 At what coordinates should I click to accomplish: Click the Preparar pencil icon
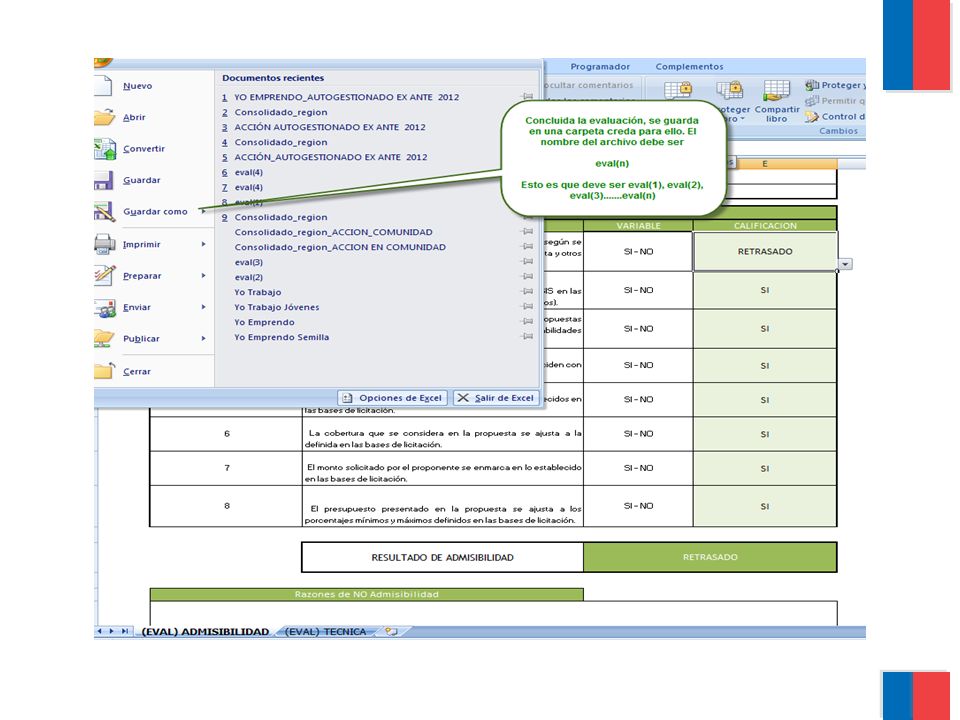pyautogui.click(x=105, y=276)
